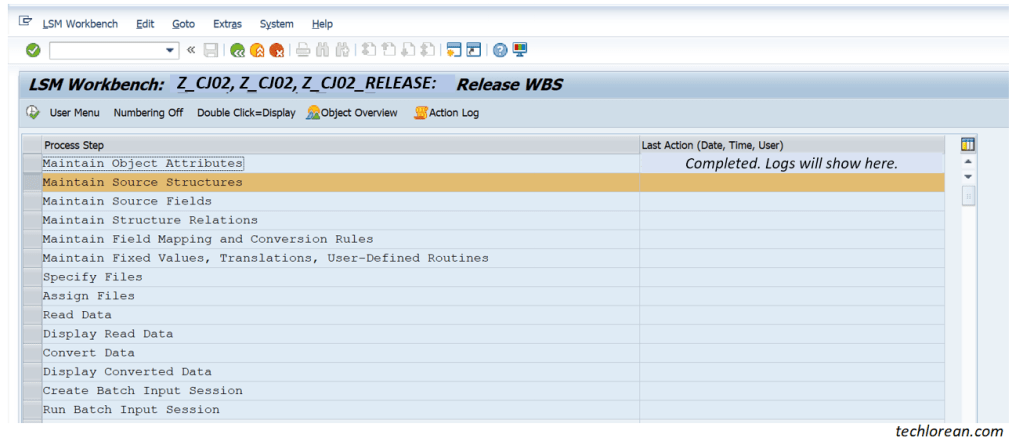The image size is (1023, 445).
Task: Open the System menu
Action: pos(277,24)
